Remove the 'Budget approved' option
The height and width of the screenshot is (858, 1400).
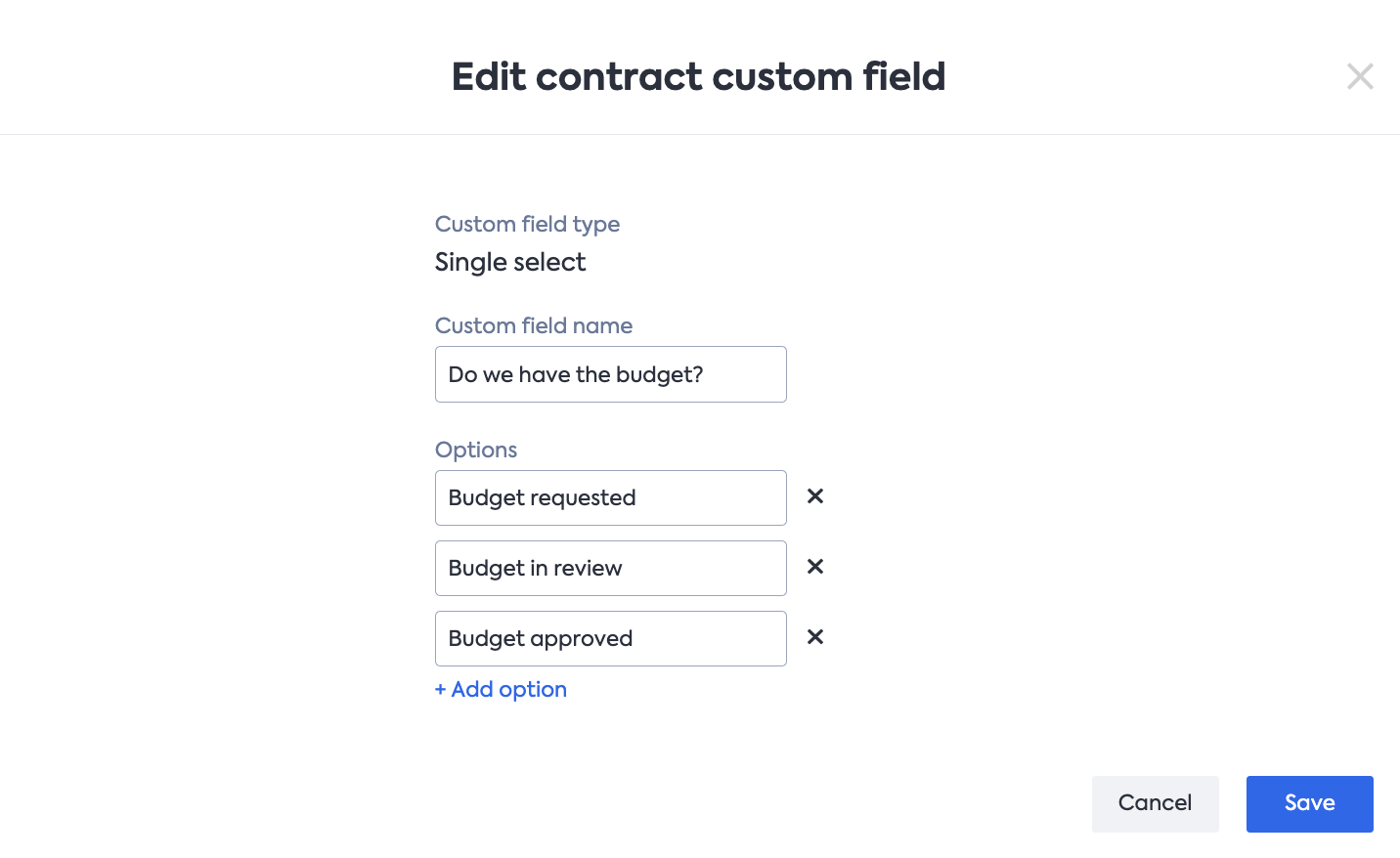pyautogui.click(x=815, y=637)
